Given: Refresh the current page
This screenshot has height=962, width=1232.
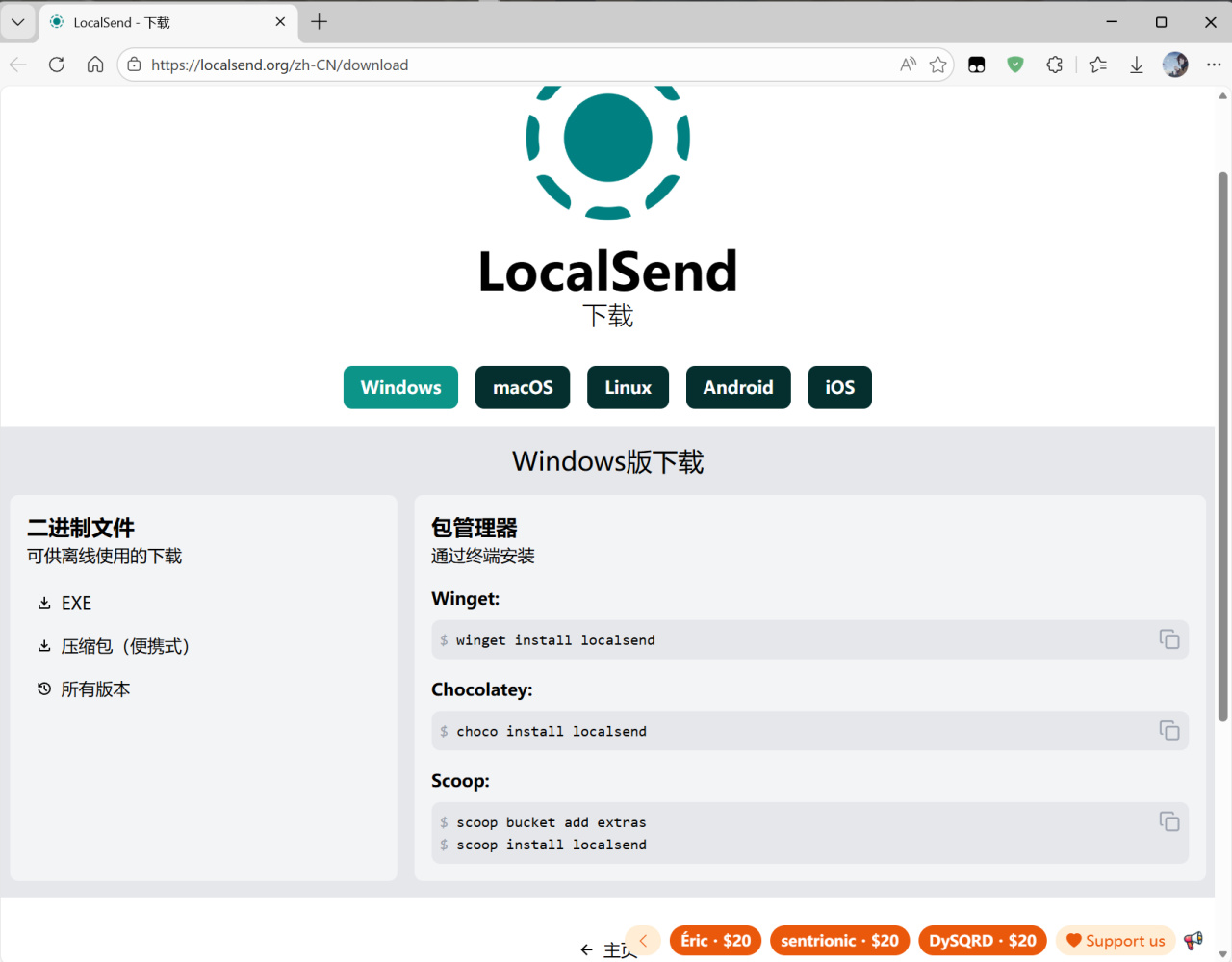Looking at the screenshot, I should (x=57, y=65).
